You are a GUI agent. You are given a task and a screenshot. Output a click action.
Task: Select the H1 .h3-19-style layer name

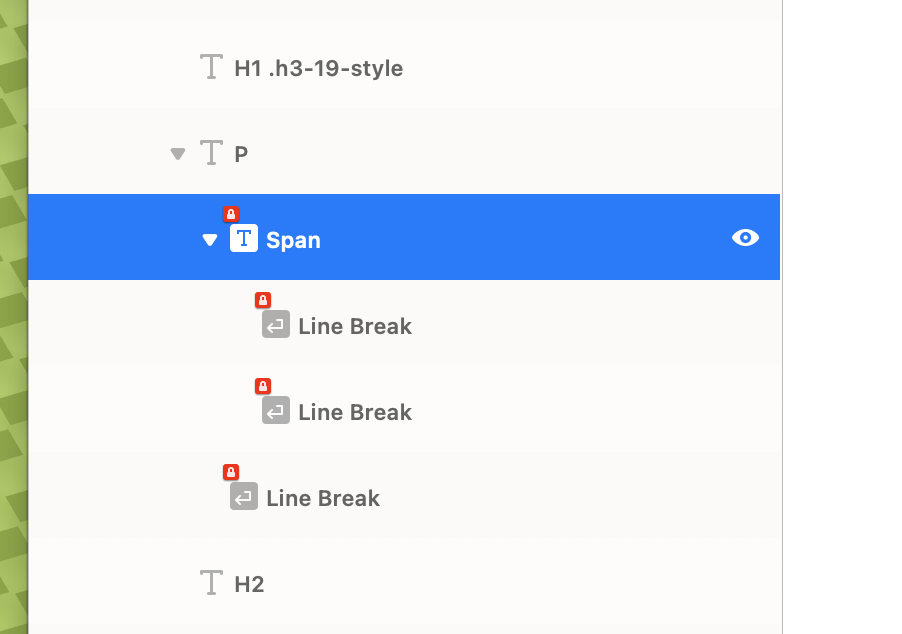click(x=318, y=69)
